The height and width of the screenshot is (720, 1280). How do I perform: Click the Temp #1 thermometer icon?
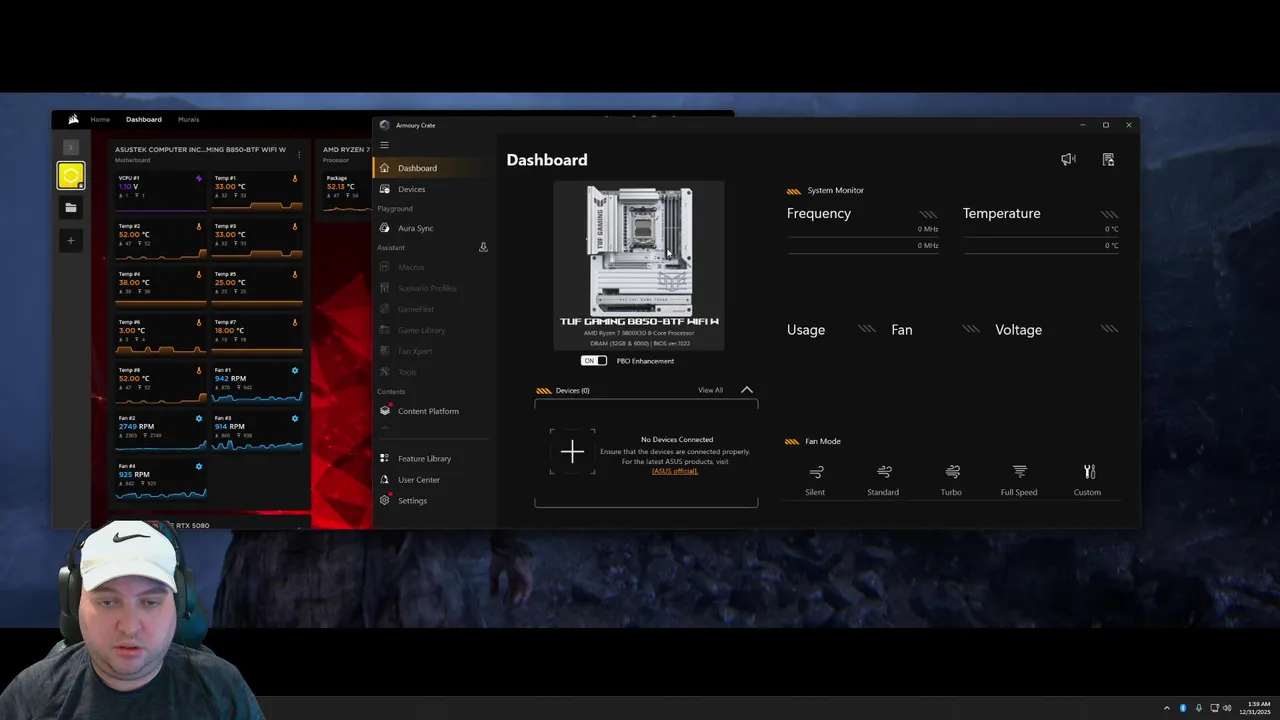point(295,178)
